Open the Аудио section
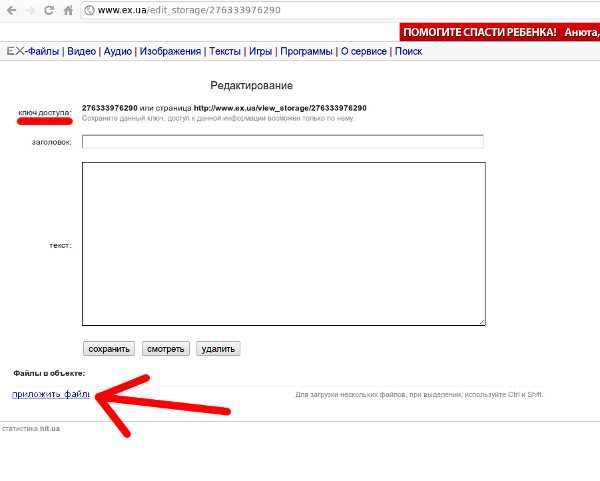The height and width of the screenshot is (481, 600). point(118,51)
